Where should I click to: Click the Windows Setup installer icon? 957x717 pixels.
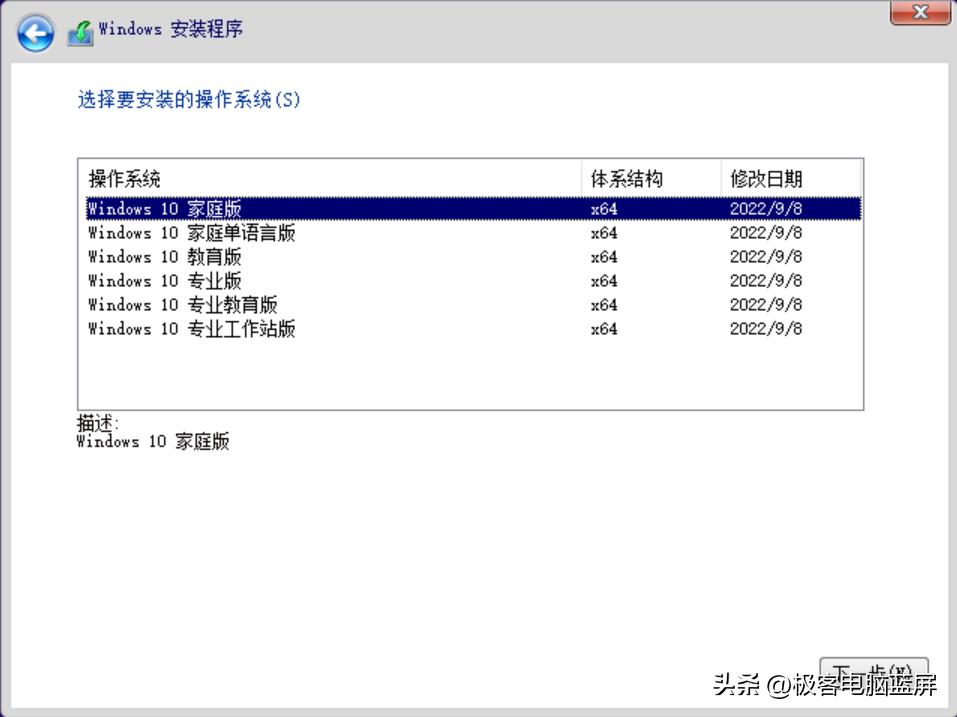(80, 33)
